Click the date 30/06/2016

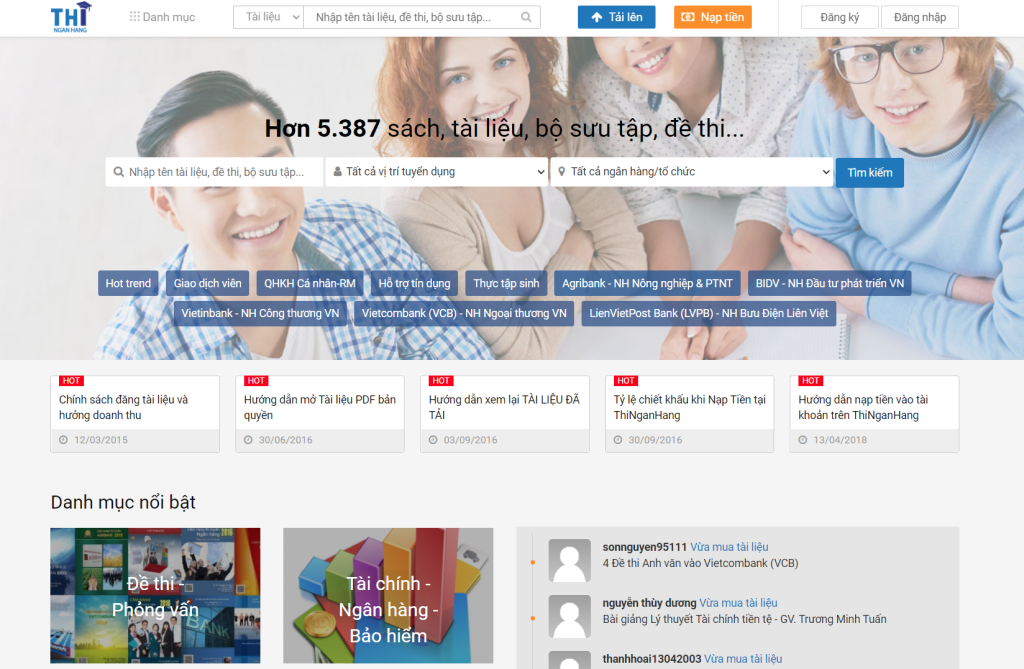[x=285, y=440]
